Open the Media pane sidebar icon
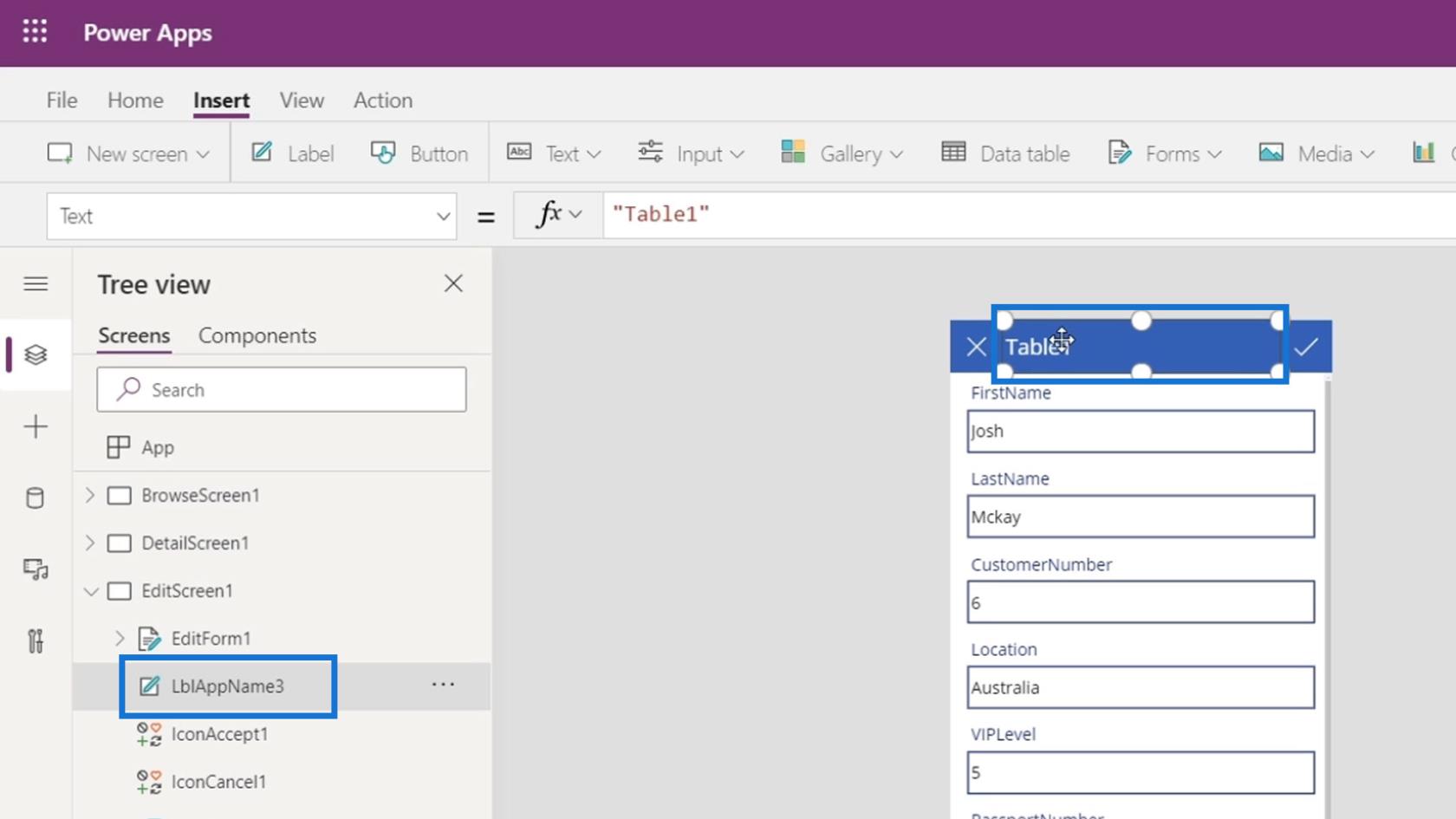The height and width of the screenshot is (819, 1456). pyautogui.click(x=36, y=569)
